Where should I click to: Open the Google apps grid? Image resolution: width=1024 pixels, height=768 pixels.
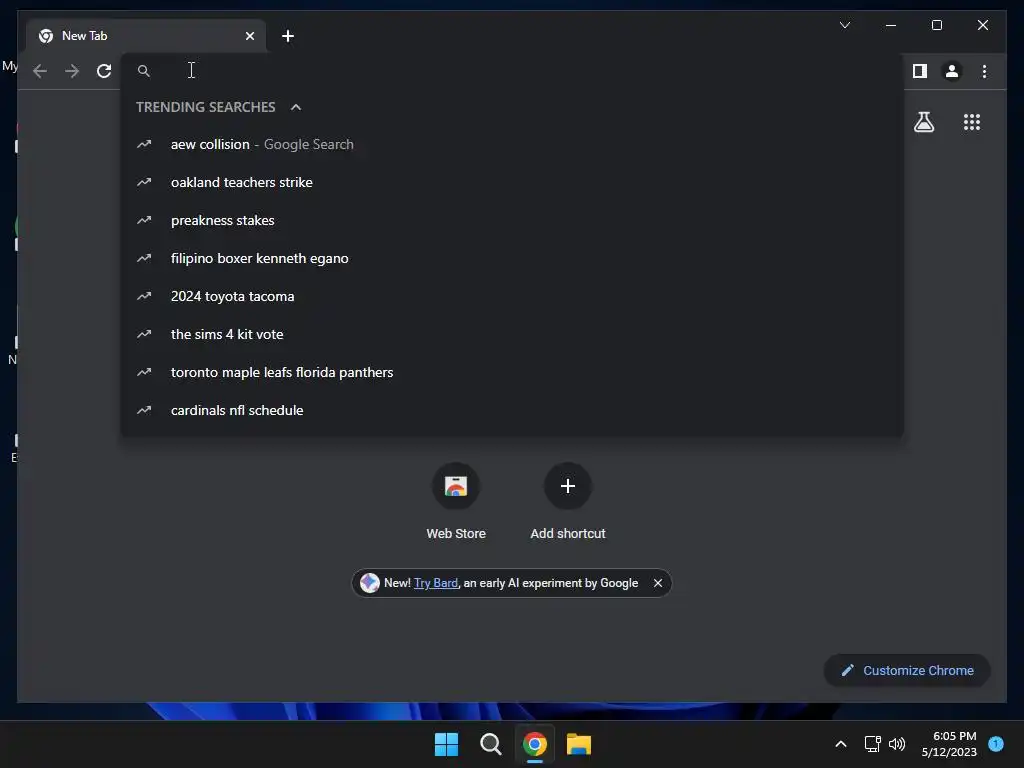click(972, 121)
